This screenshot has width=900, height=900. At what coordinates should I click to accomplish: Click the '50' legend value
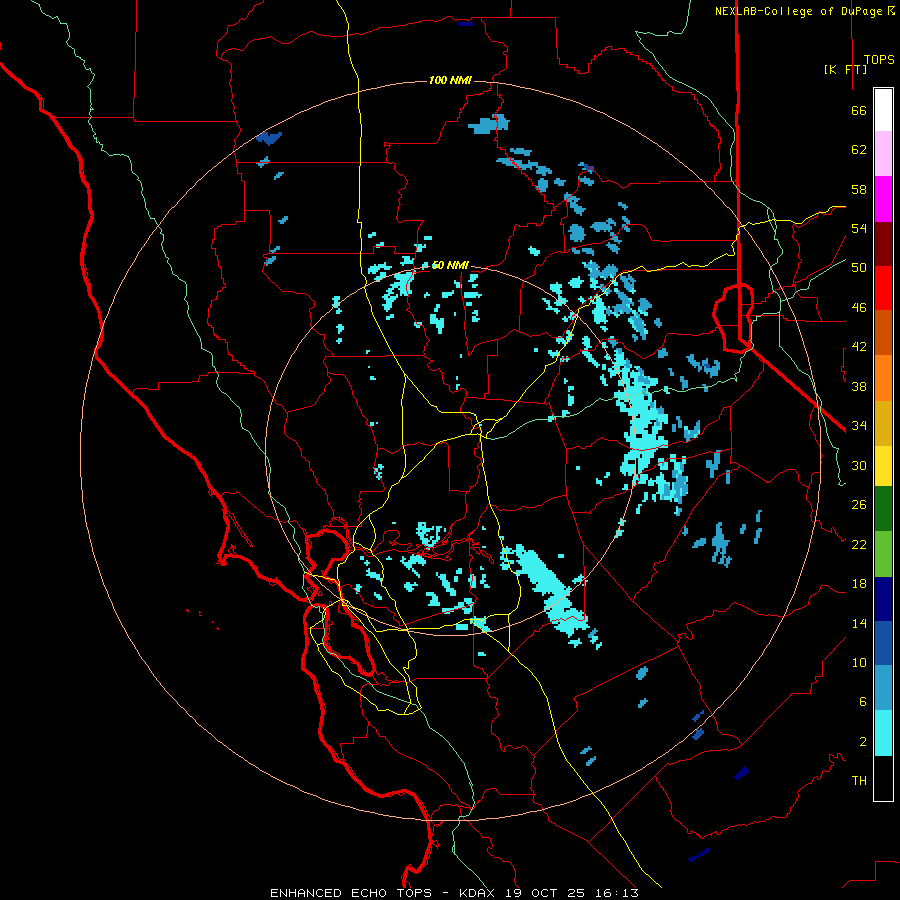click(x=859, y=268)
